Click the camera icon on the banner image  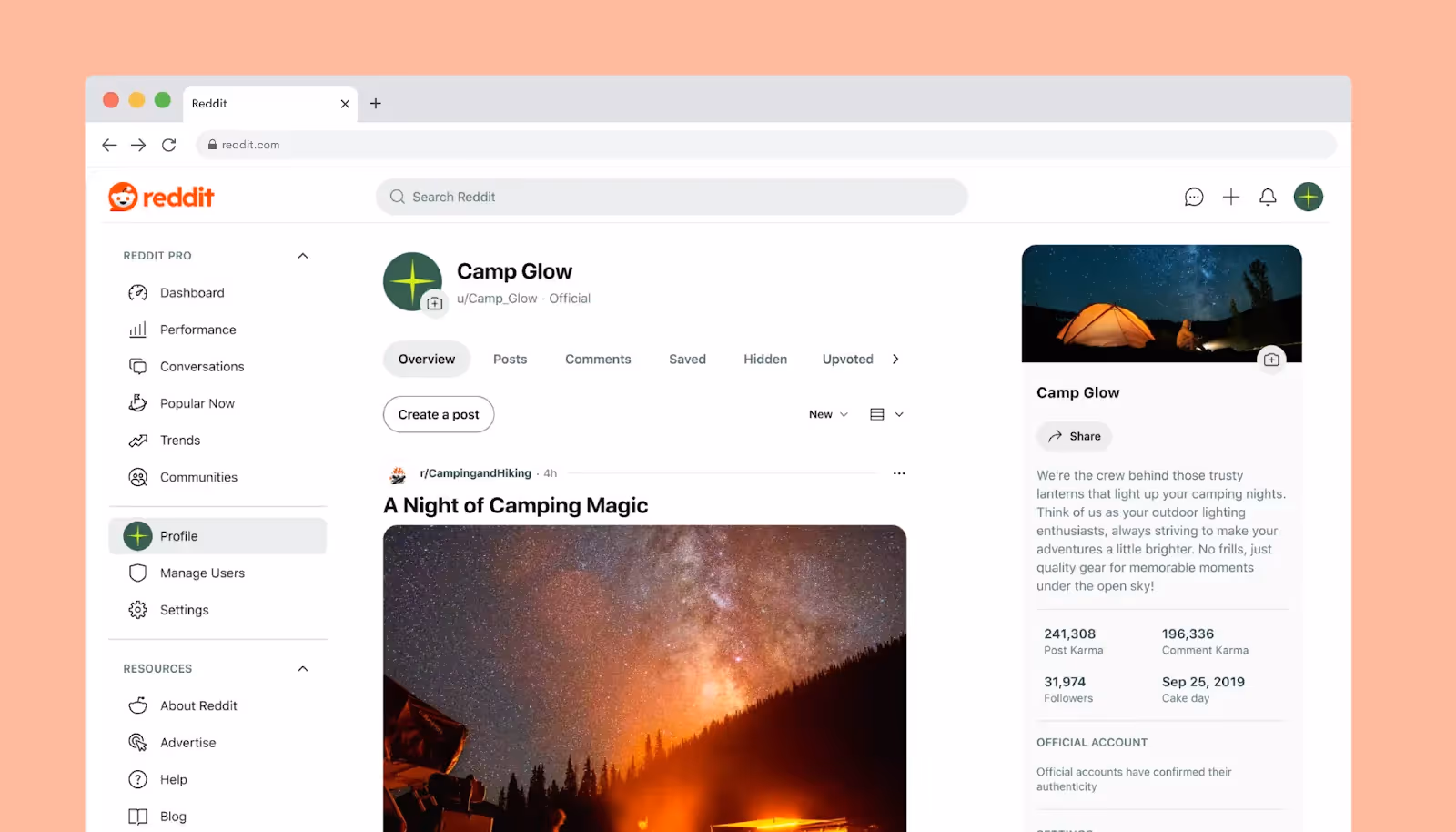(x=1271, y=360)
